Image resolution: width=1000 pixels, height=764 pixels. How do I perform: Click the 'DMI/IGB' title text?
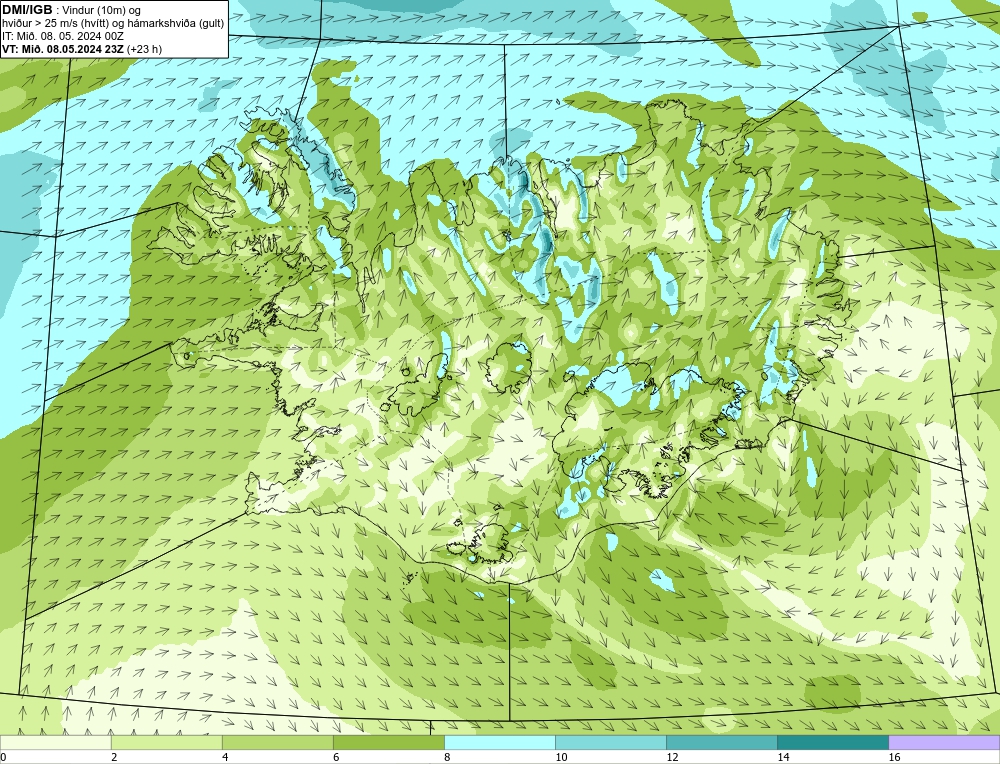pos(27,10)
